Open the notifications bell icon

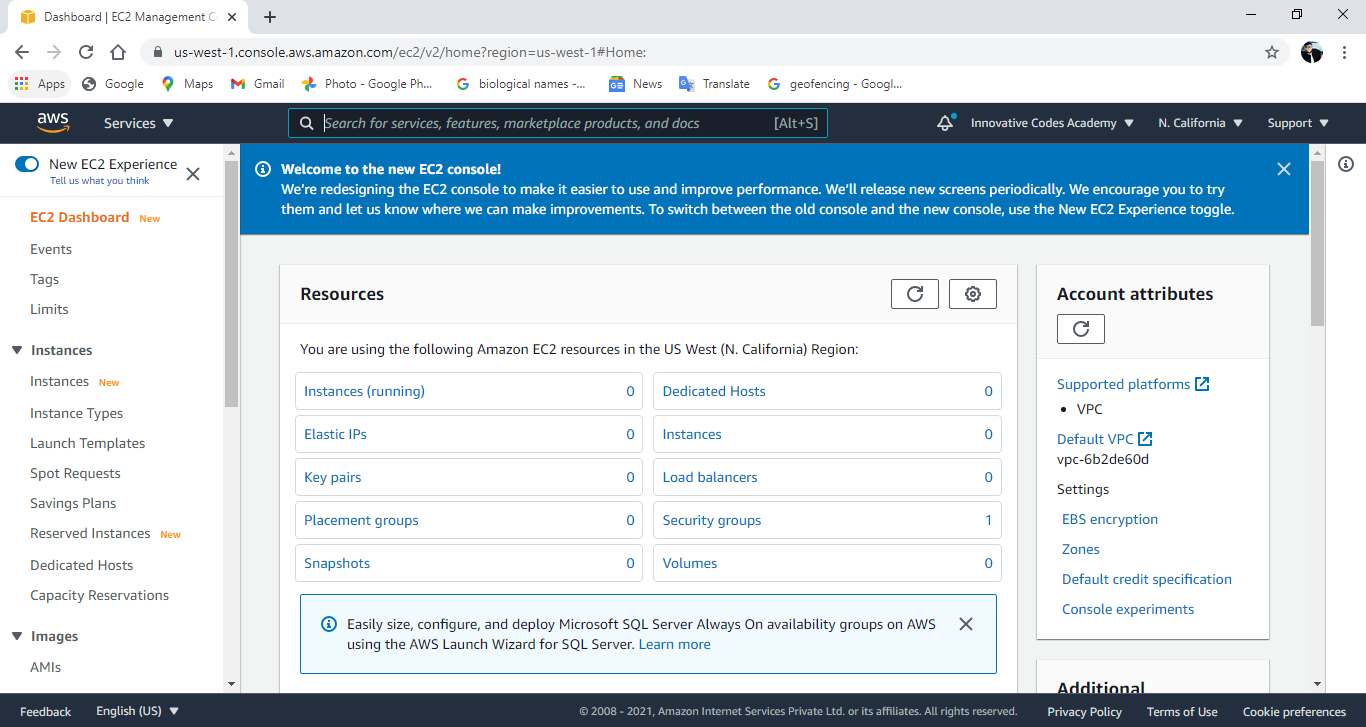(x=944, y=122)
